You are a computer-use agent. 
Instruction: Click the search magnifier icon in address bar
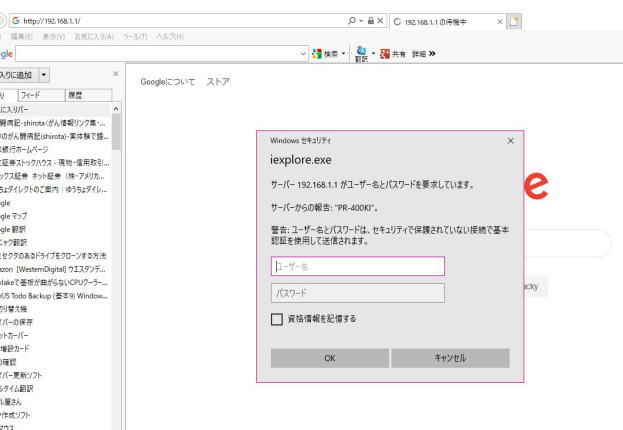[352, 21]
